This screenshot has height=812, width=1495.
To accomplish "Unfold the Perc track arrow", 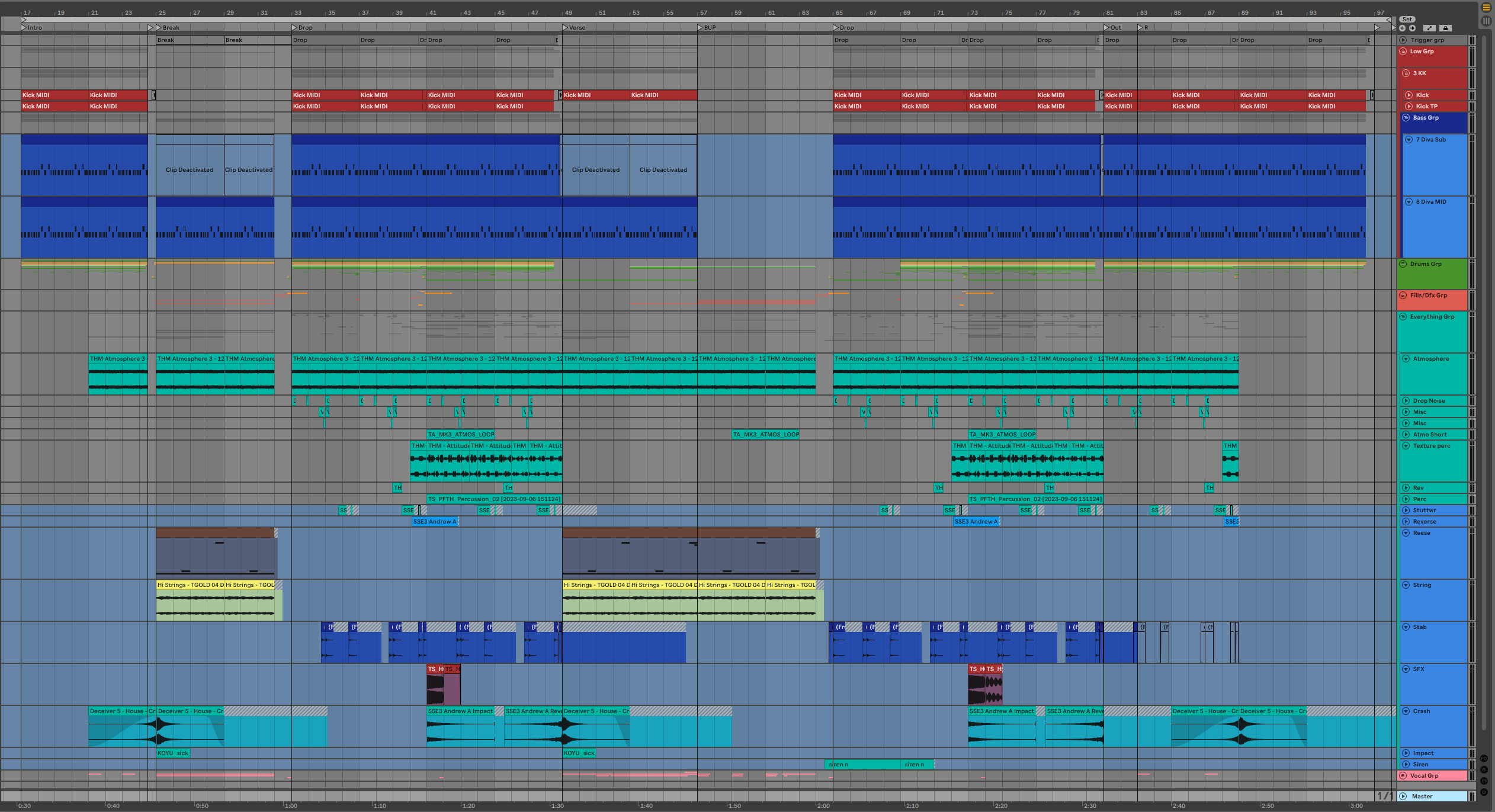I will coord(1406,499).
